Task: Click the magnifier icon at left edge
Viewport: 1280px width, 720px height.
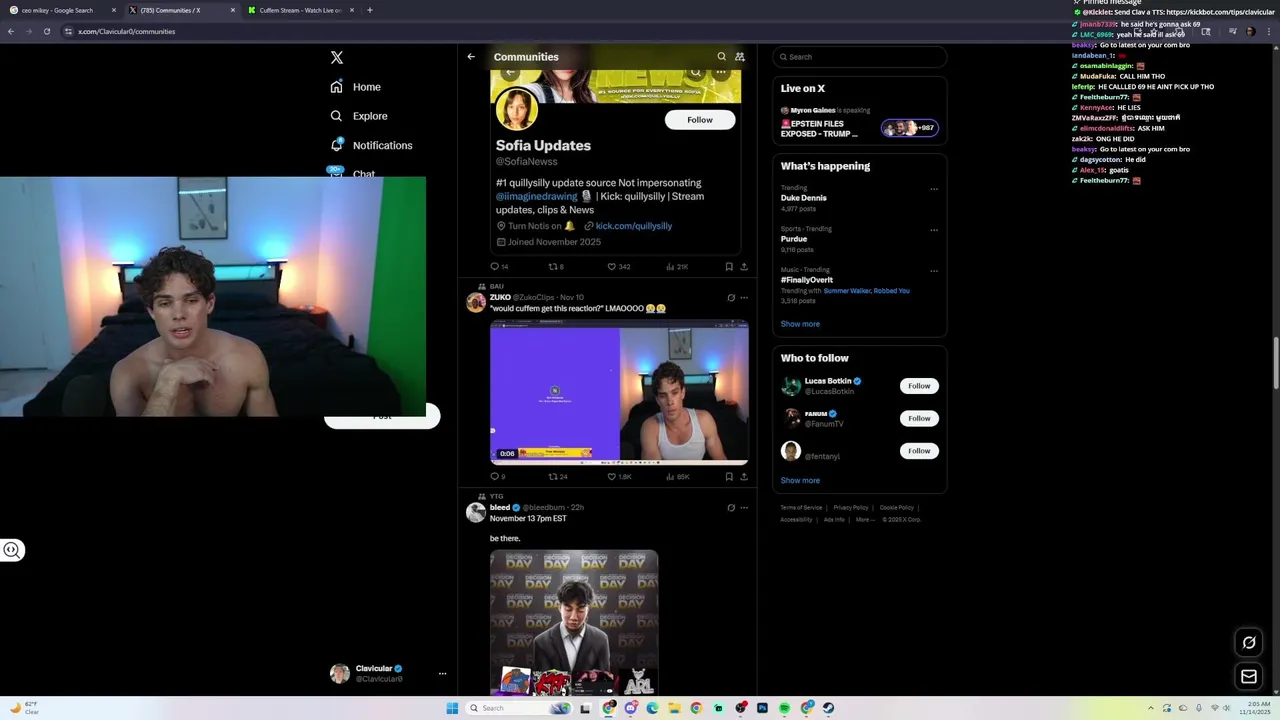Action: (x=12, y=550)
